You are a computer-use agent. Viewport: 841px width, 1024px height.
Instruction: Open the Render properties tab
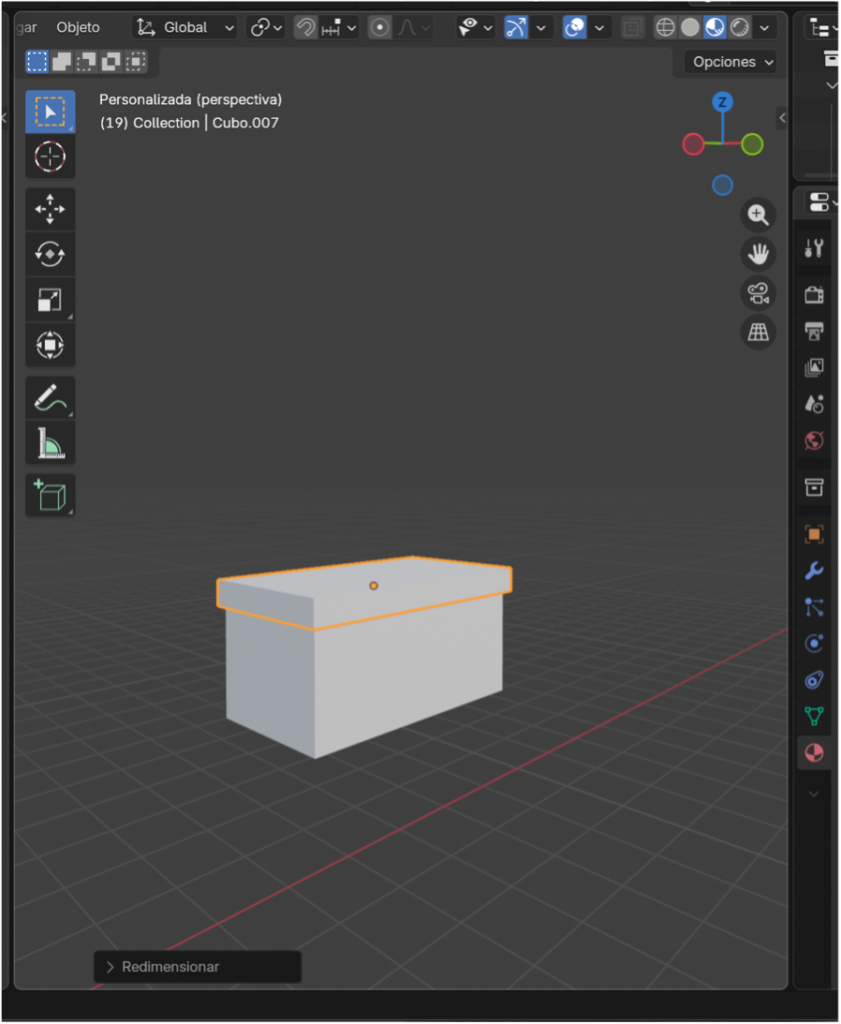click(814, 293)
